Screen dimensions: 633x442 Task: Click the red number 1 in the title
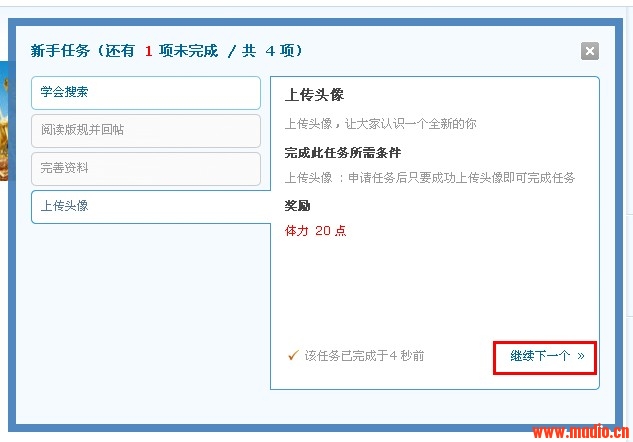[x=148, y=51]
